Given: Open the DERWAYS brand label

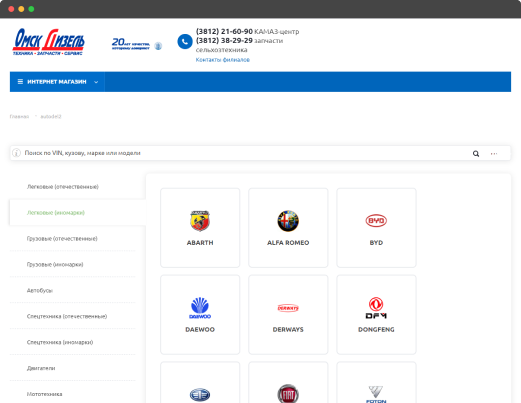Looking at the screenshot, I should click(288, 329).
